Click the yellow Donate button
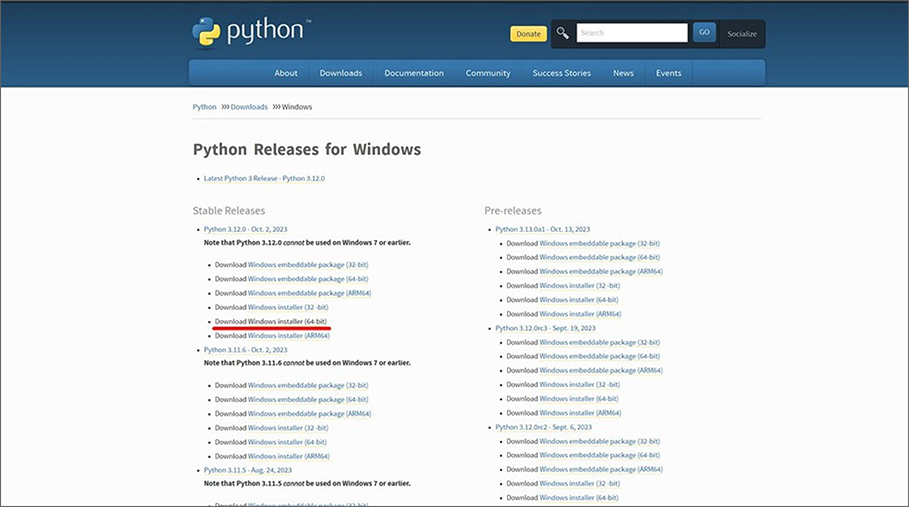The height and width of the screenshot is (507, 909). pos(528,34)
